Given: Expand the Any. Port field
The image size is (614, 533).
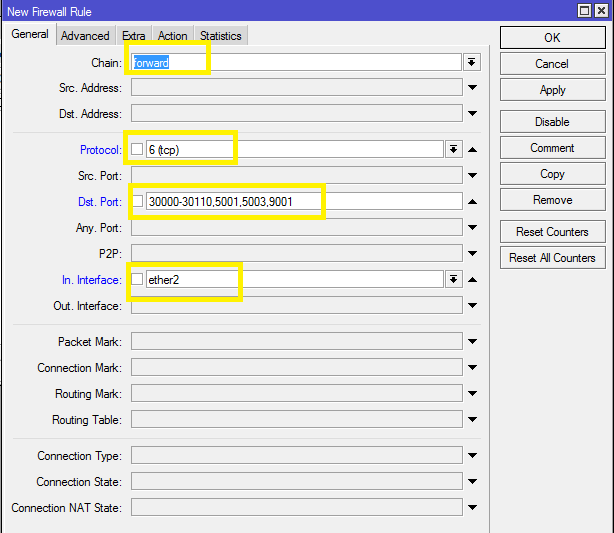Looking at the screenshot, I should 473,228.
